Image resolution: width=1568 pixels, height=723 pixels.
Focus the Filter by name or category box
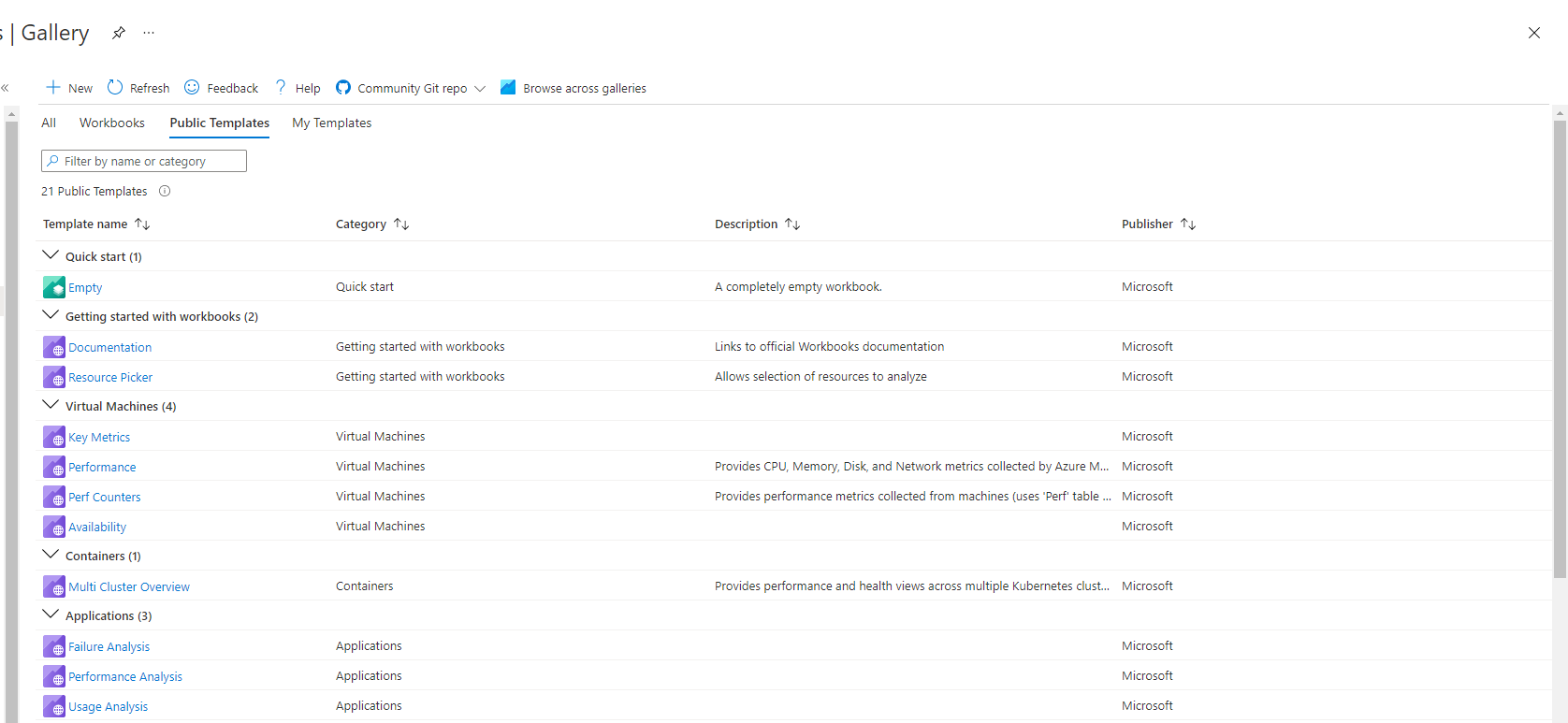[x=144, y=161]
